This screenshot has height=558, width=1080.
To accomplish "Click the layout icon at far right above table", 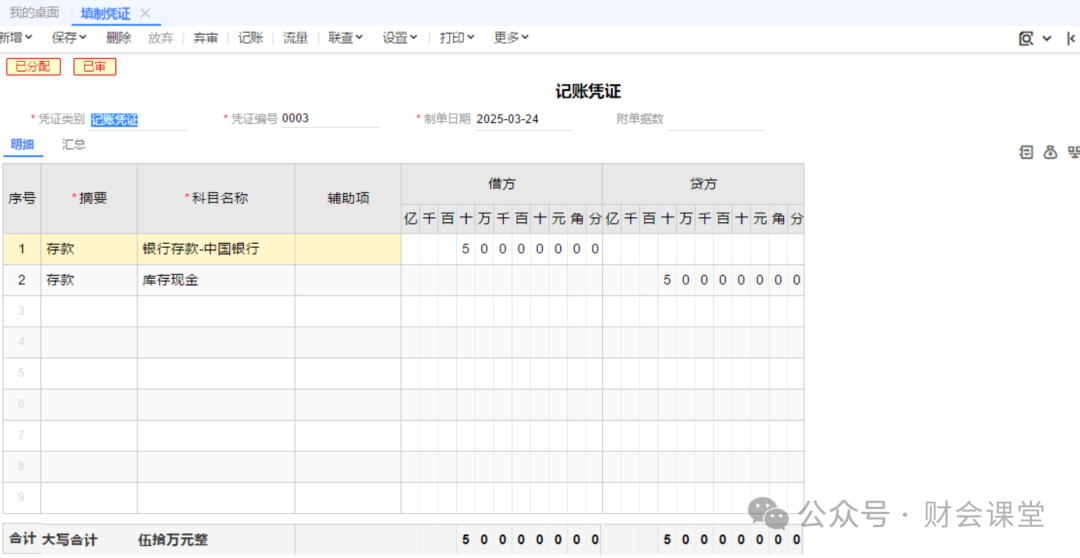I will pos(1073,152).
